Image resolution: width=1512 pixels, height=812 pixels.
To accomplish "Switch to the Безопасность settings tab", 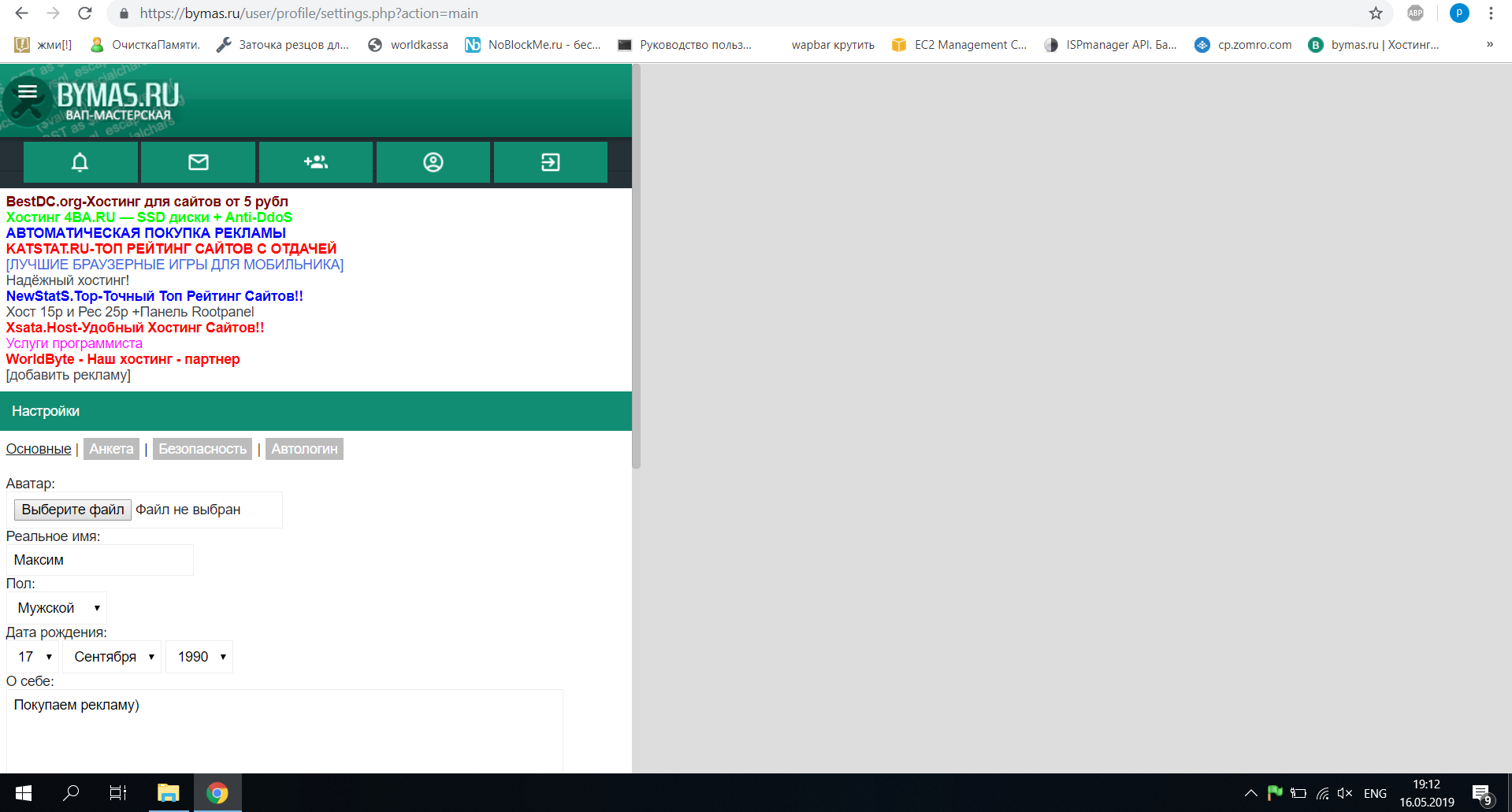I will click(x=202, y=449).
